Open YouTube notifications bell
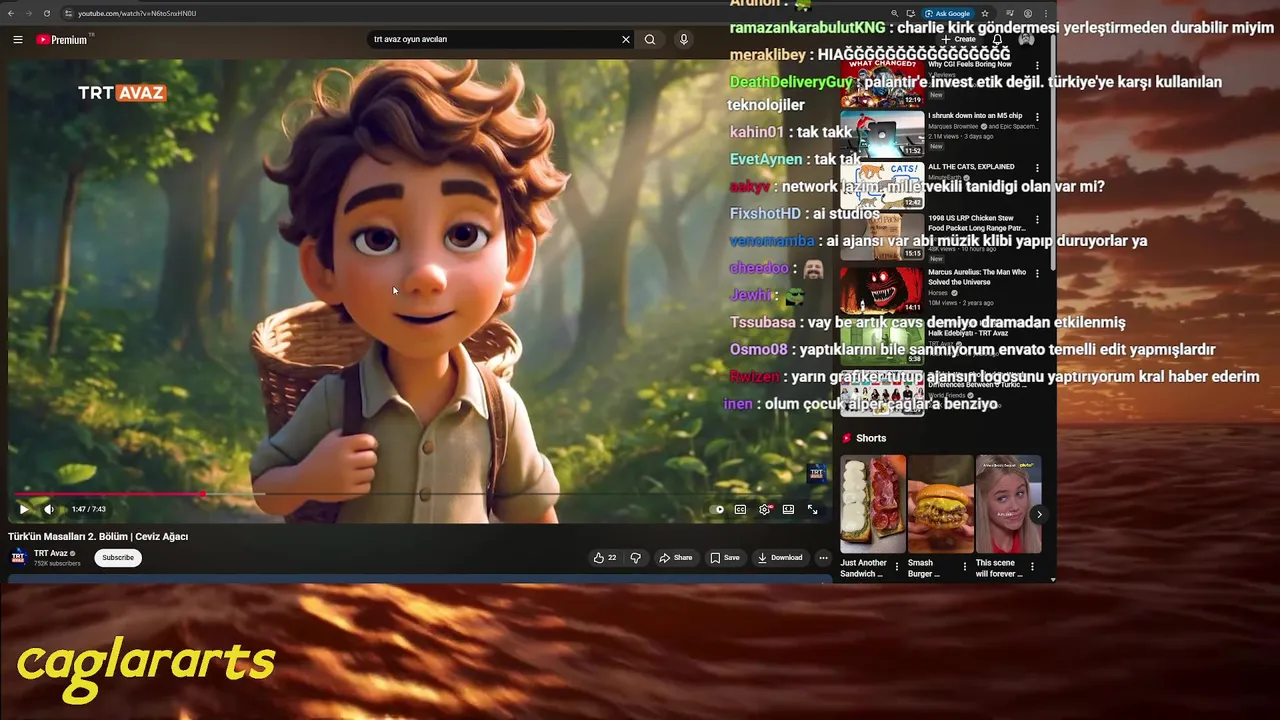The width and height of the screenshot is (1280, 720). point(997,40)
